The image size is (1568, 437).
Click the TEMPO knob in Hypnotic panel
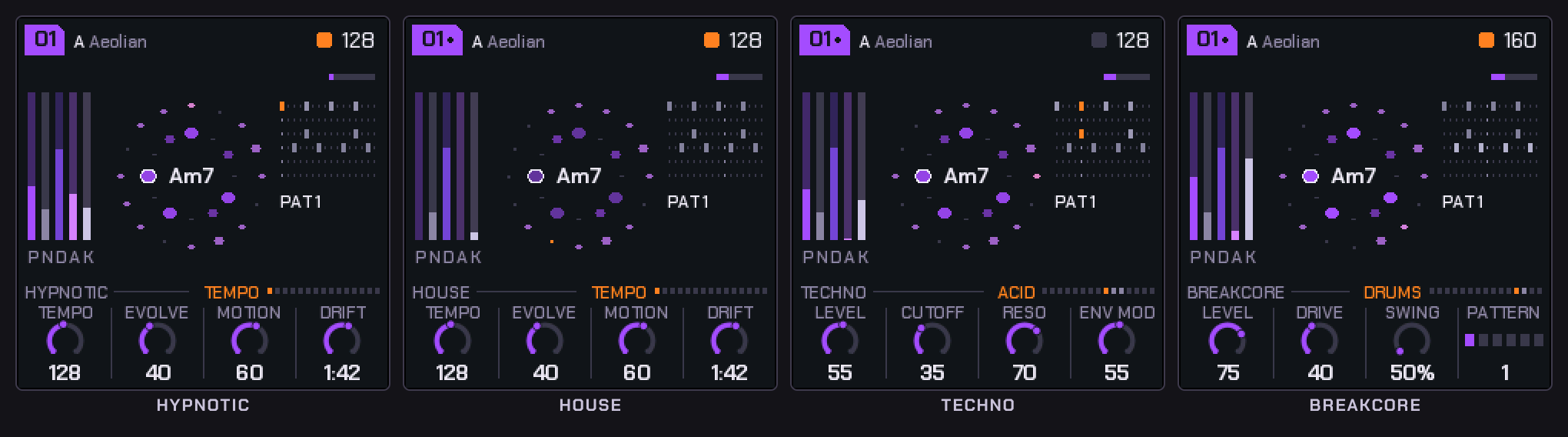(x=65, y=339)
